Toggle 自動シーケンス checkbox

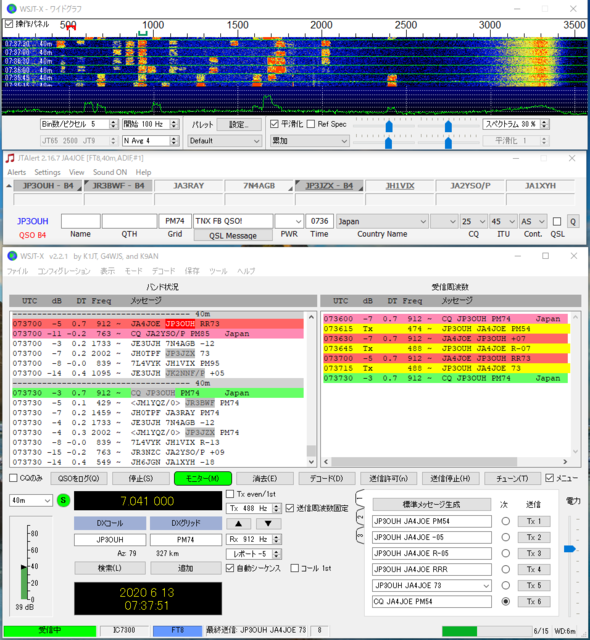tap(230, 568)
